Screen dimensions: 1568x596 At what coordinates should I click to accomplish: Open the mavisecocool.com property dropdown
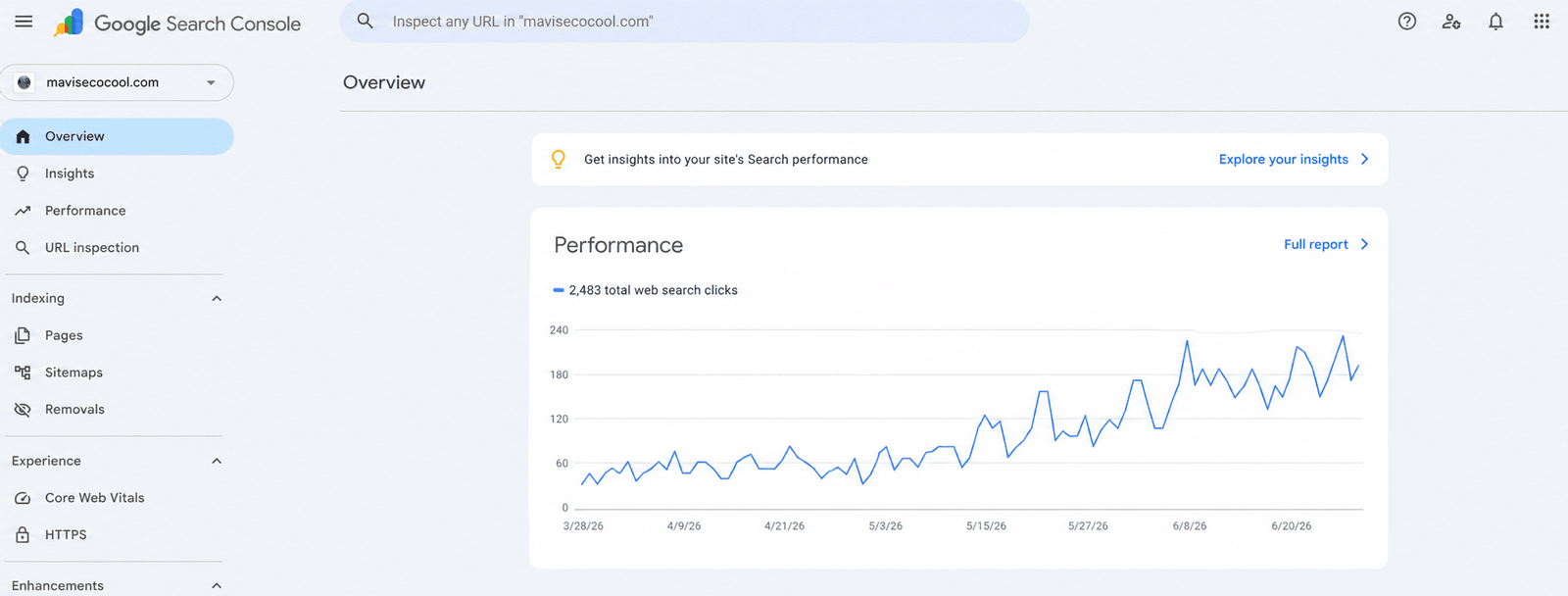[x=117, y=82]
